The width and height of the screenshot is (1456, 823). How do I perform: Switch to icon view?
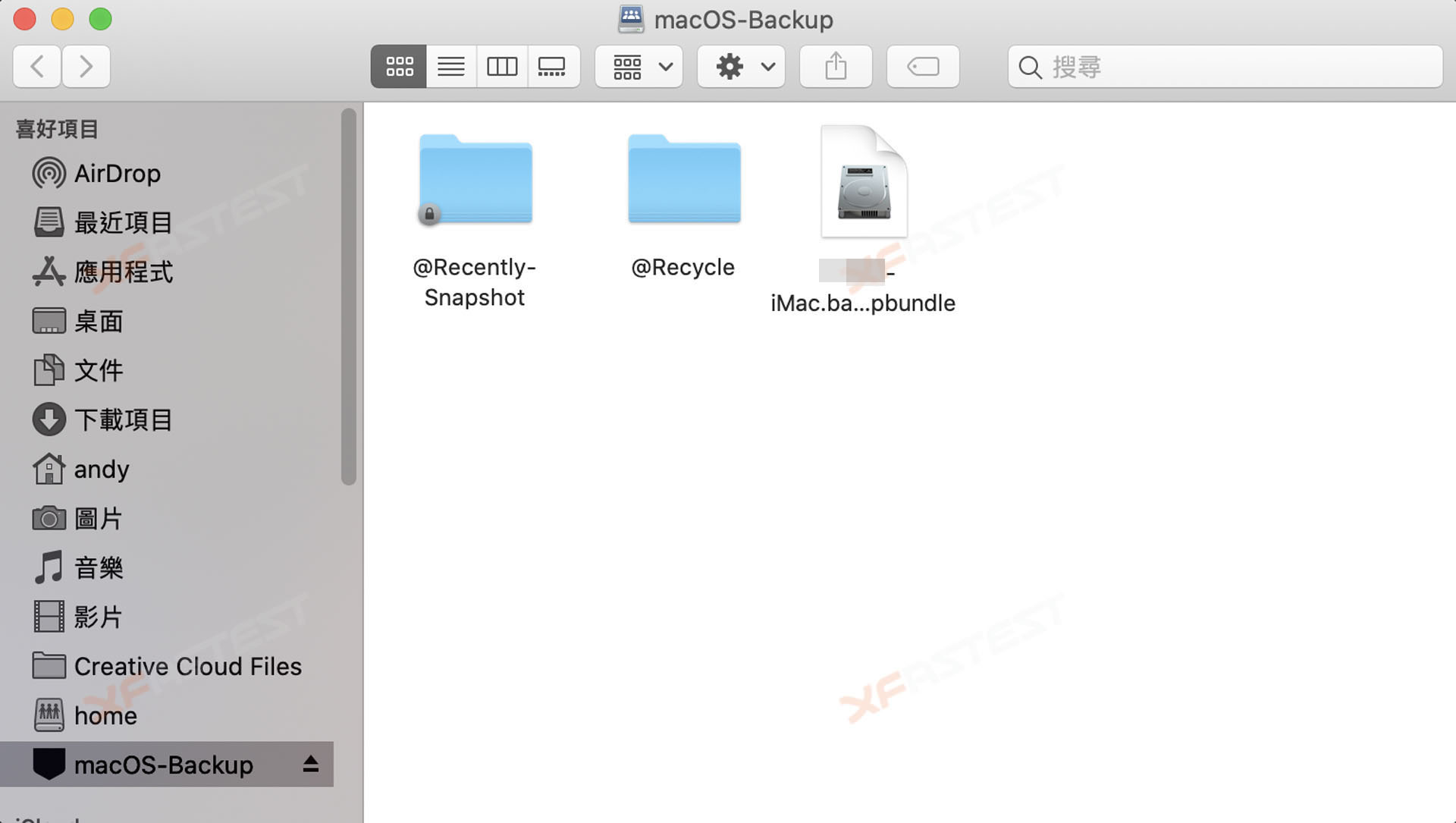(399, 67)
